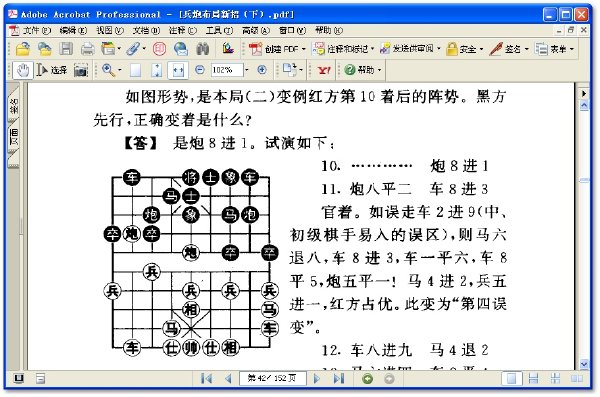
Task: Open the 注释 menu
Action: (183, 30)
